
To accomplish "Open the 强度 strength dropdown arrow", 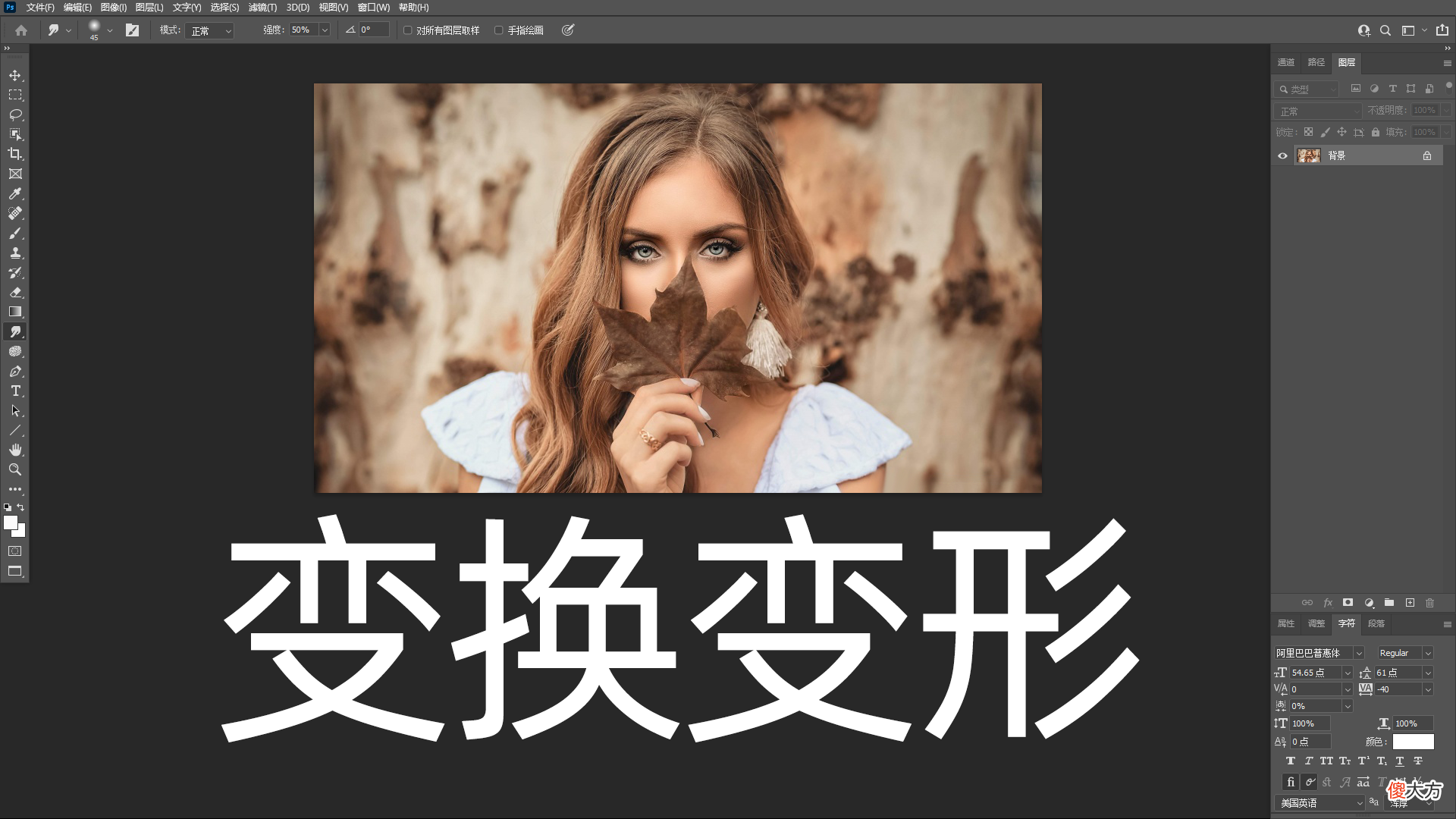I will (325, 30).
